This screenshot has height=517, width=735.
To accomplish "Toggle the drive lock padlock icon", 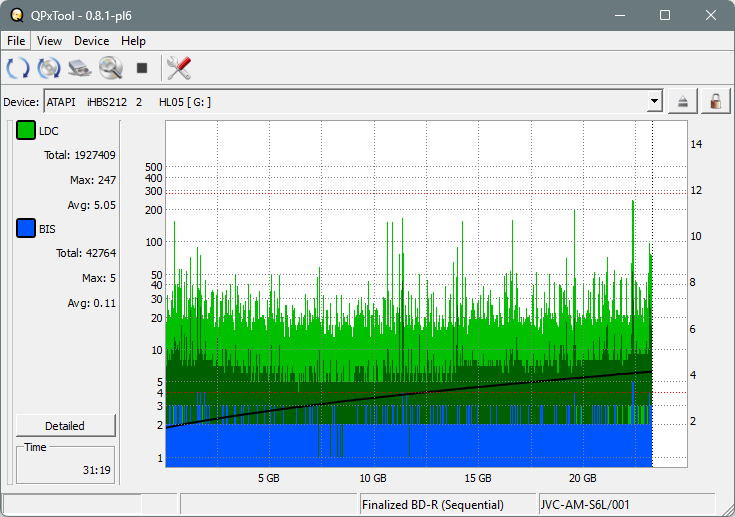I will 715,101.
